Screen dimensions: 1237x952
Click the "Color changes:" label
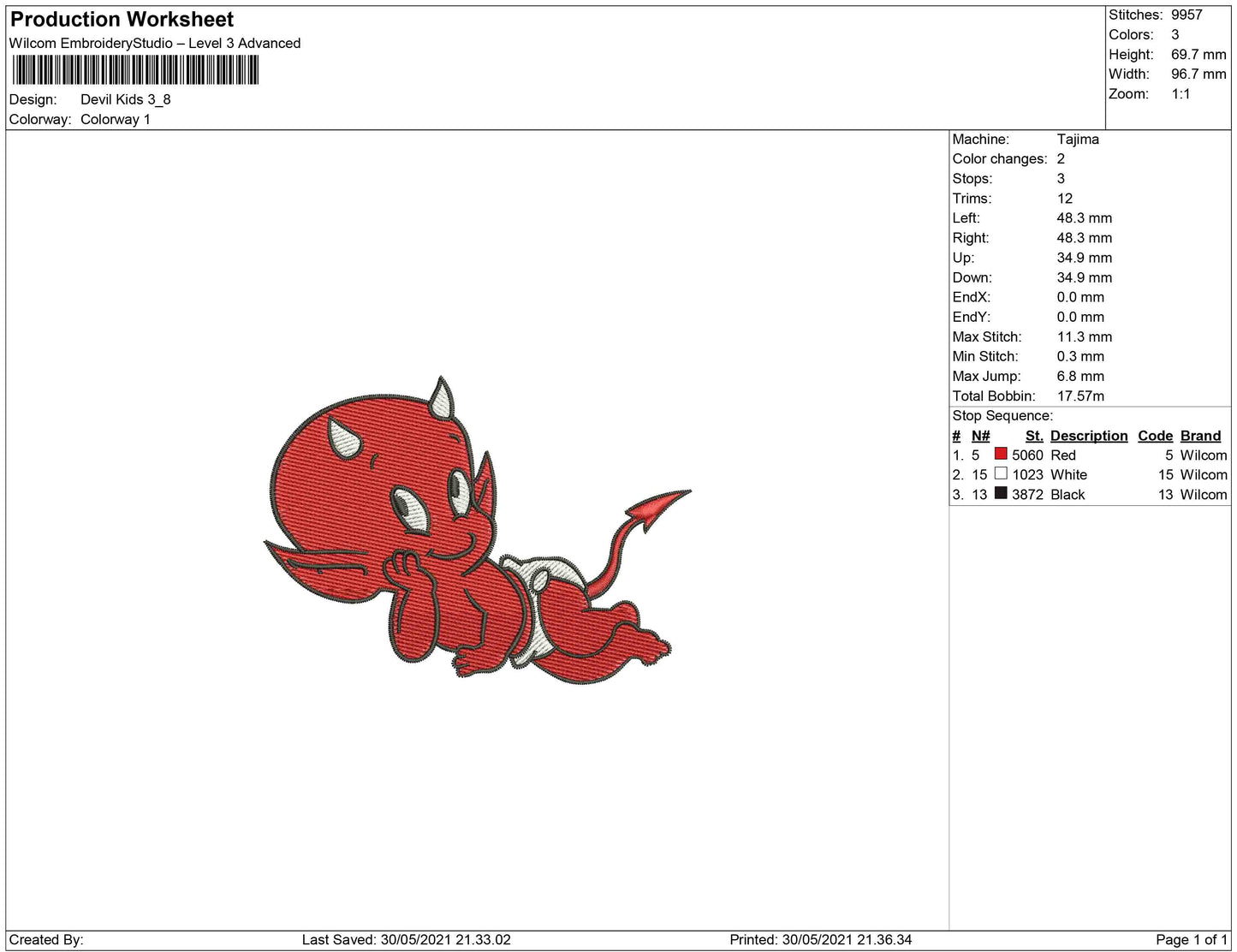1000,158
